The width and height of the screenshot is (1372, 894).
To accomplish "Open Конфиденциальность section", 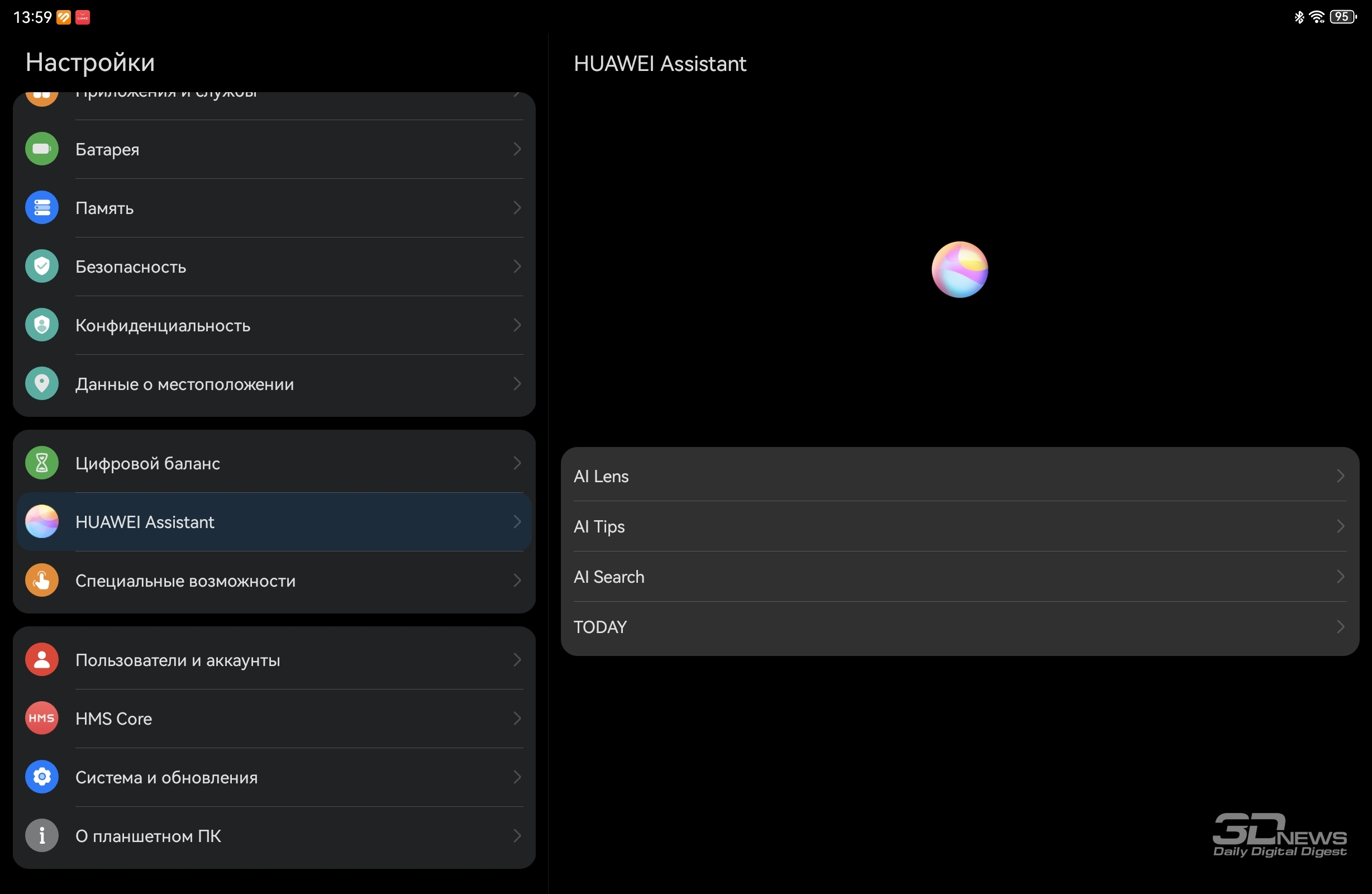I will click(274, 326).
